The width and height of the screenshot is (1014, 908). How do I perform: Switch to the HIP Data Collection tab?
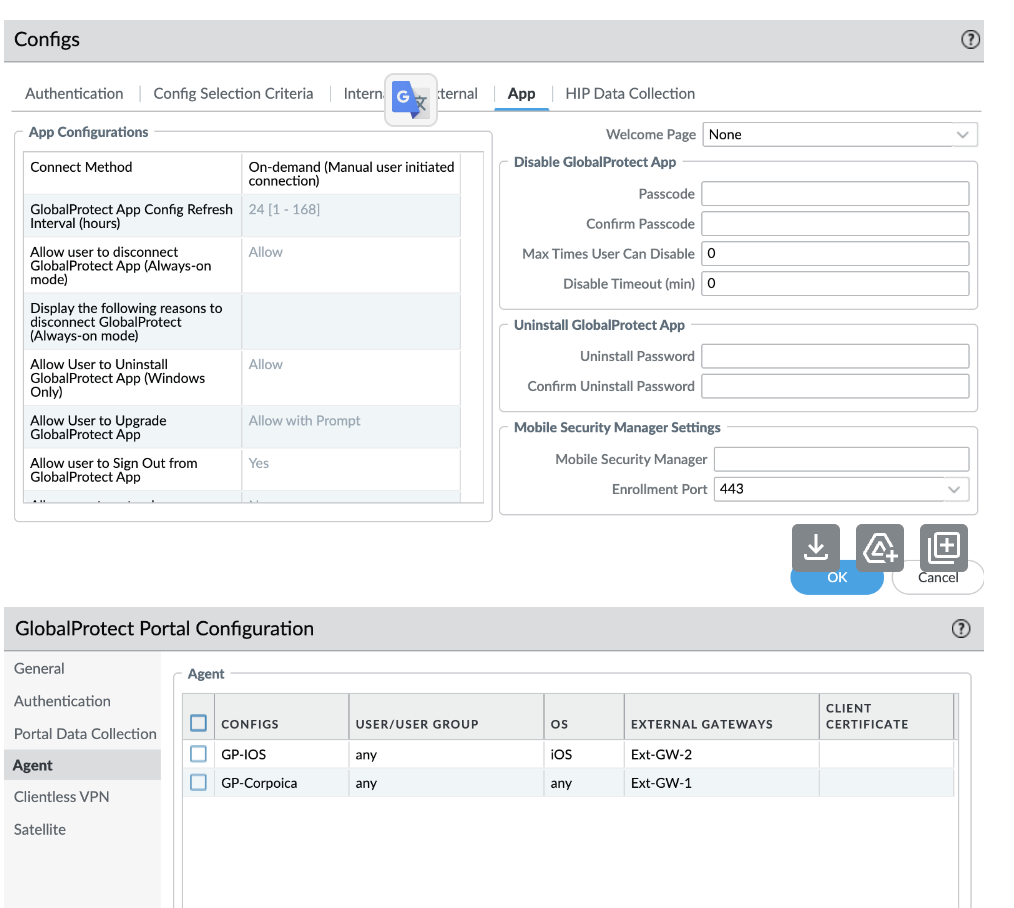point(630,93)
